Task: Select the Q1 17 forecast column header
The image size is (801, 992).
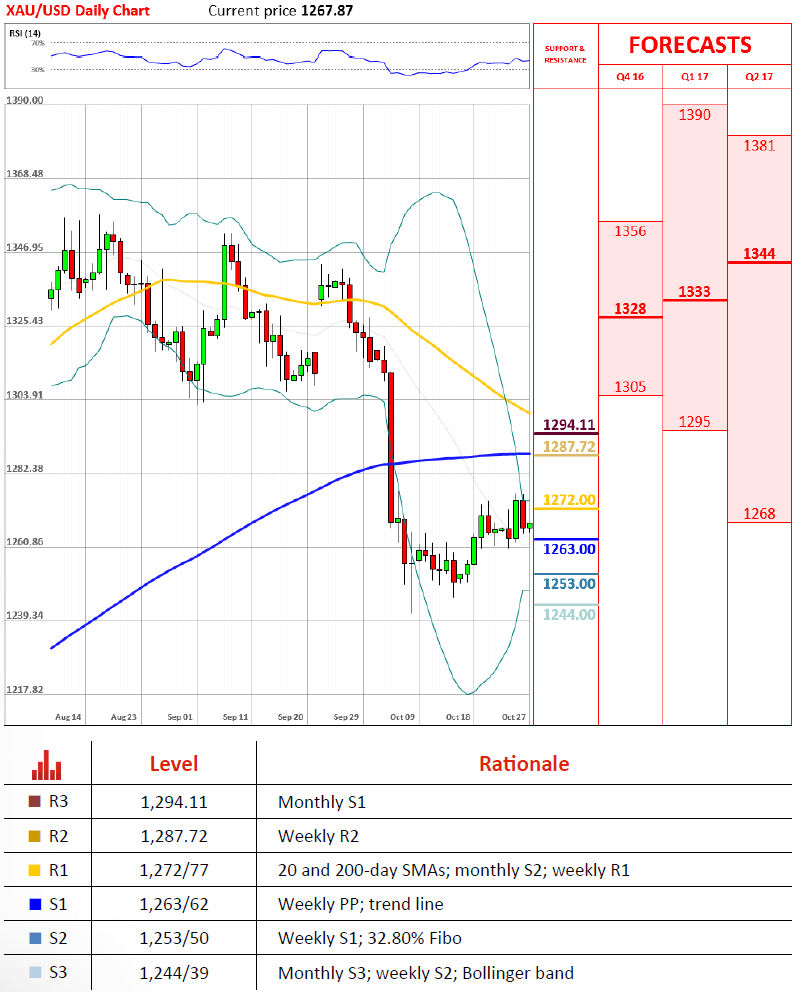Action: tap(695, 77)
